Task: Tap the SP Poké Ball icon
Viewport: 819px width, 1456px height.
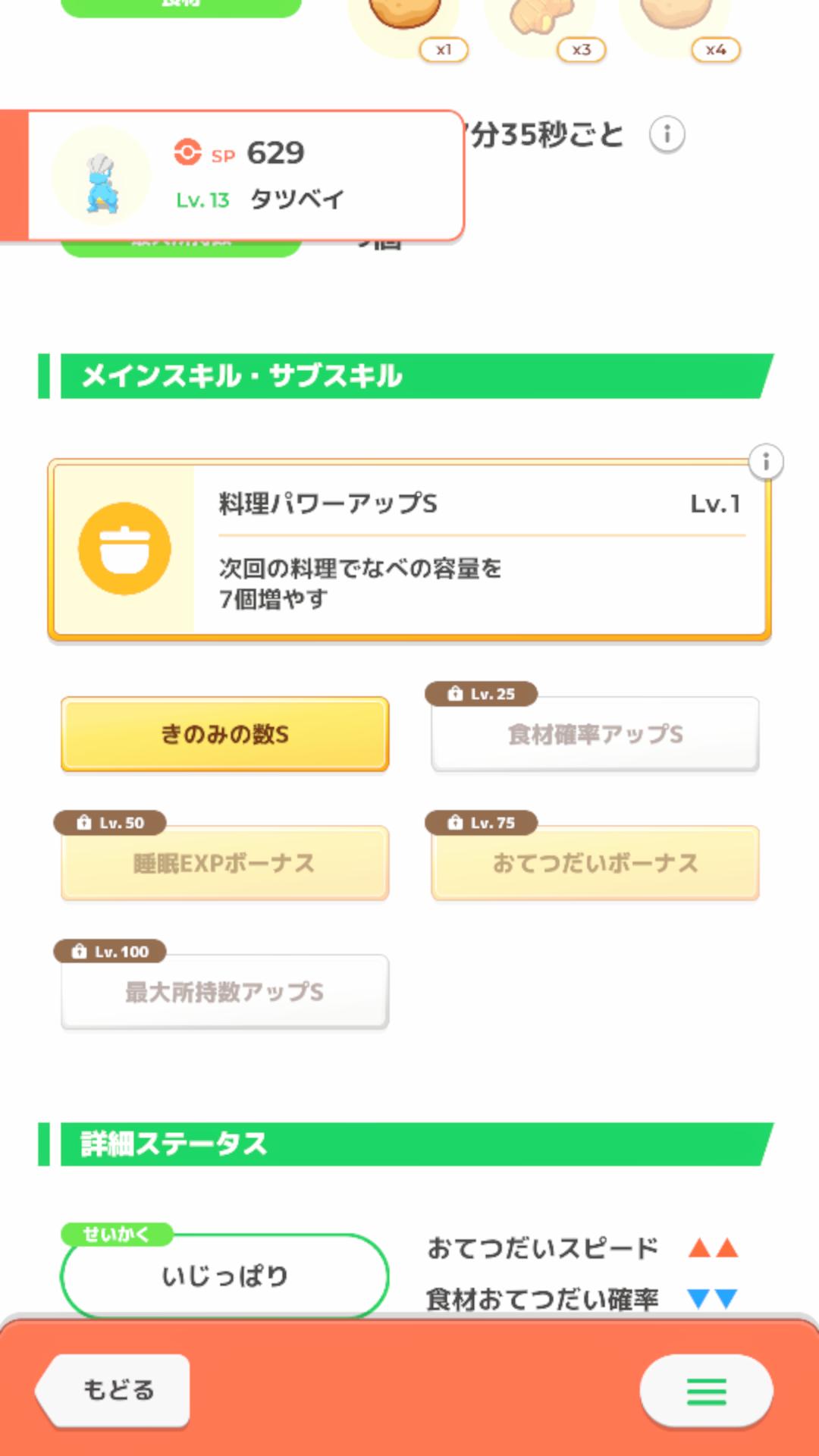Action: coord(187,152)
